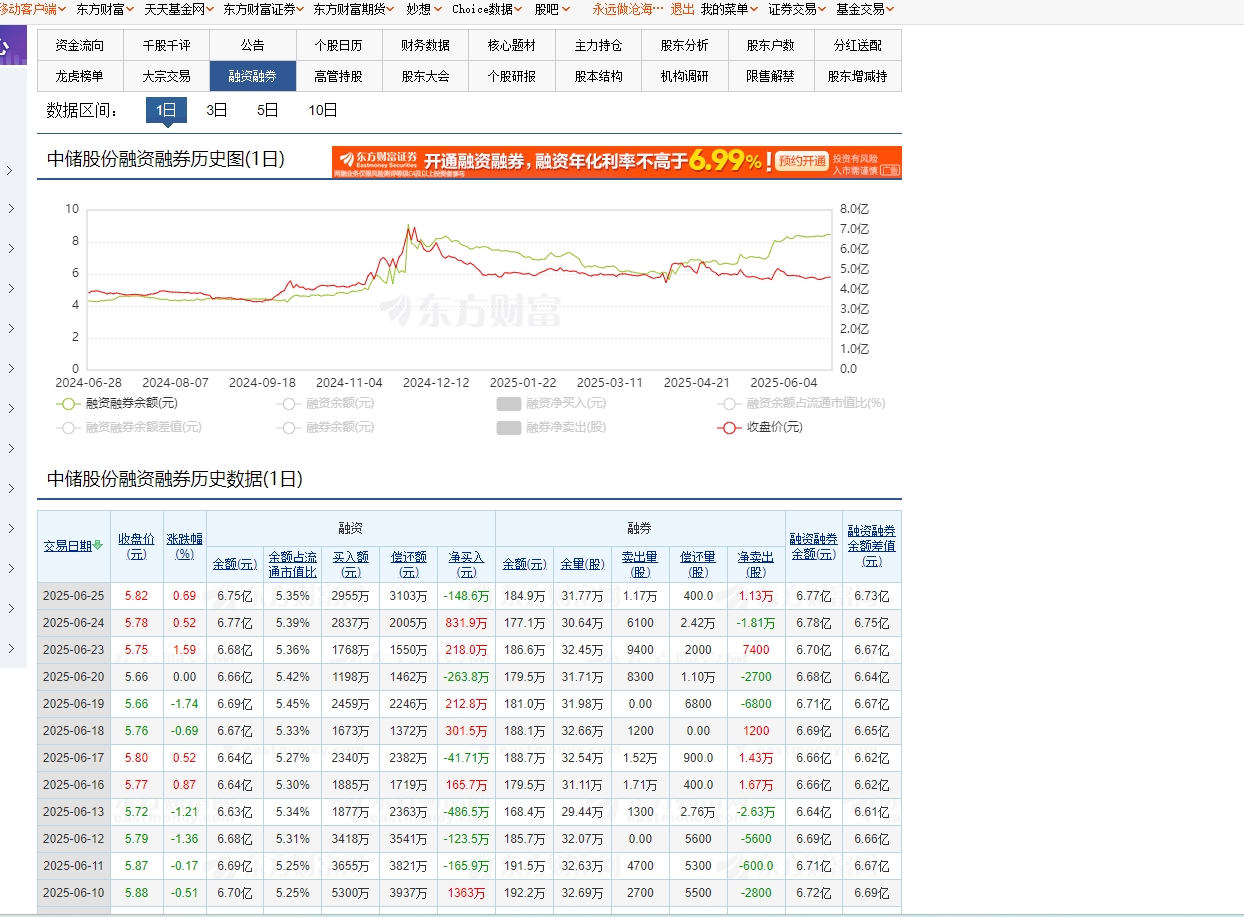Open the 股东户数 tab
Screen dimensions: 1244x917
(771, 45)
